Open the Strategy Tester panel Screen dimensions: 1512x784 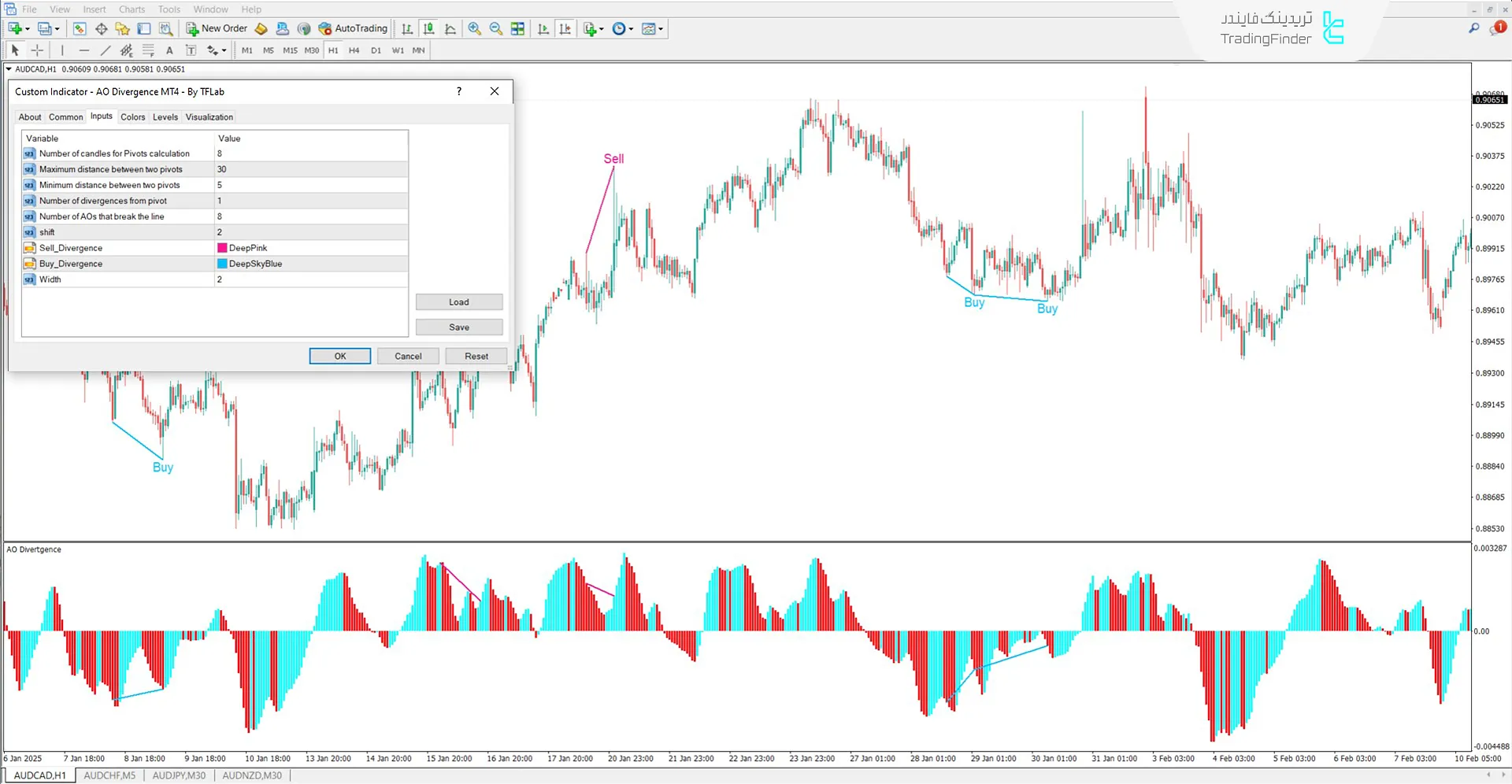(x=166, y=28)
